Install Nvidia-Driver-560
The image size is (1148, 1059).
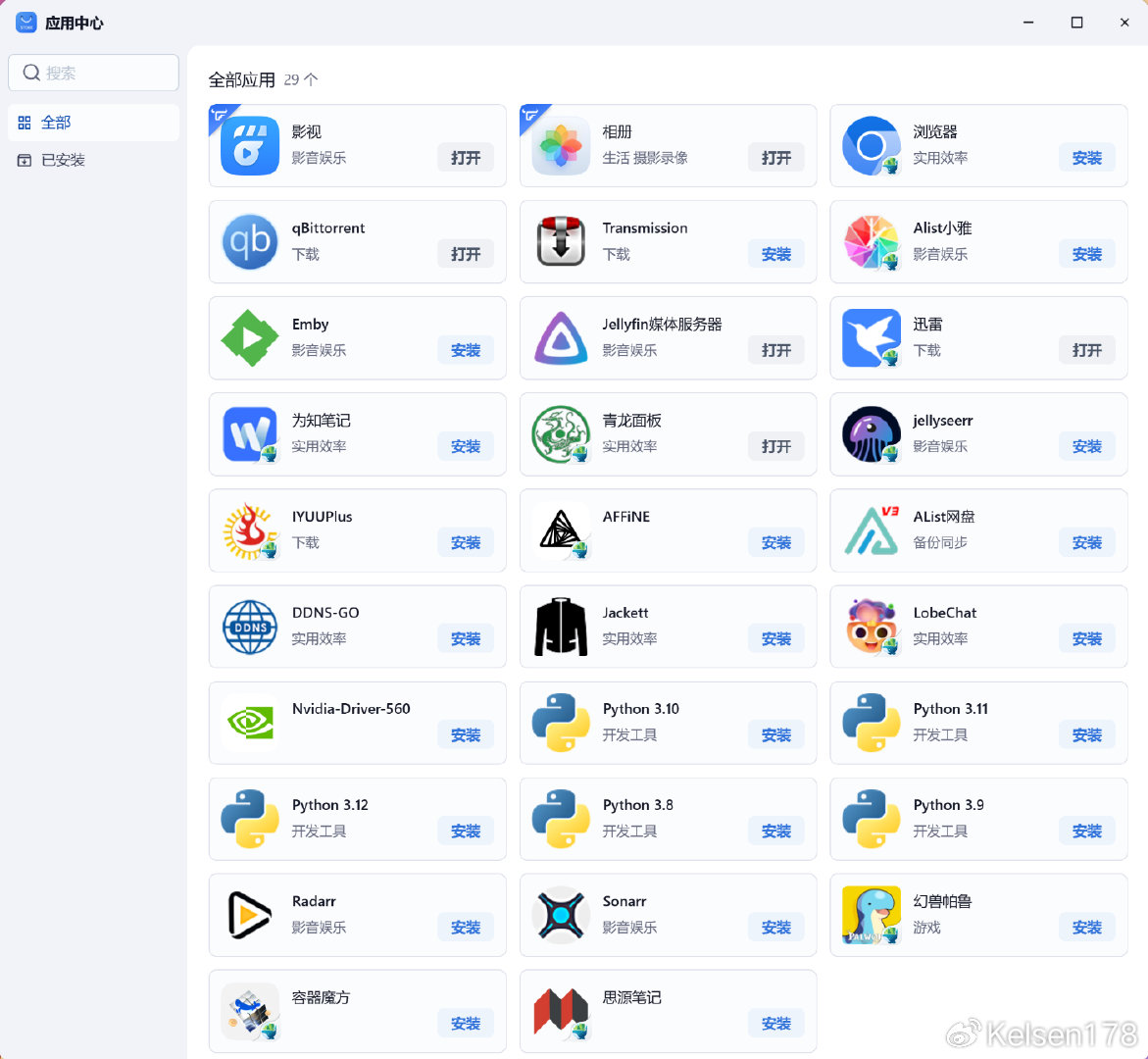click(466, 735)
